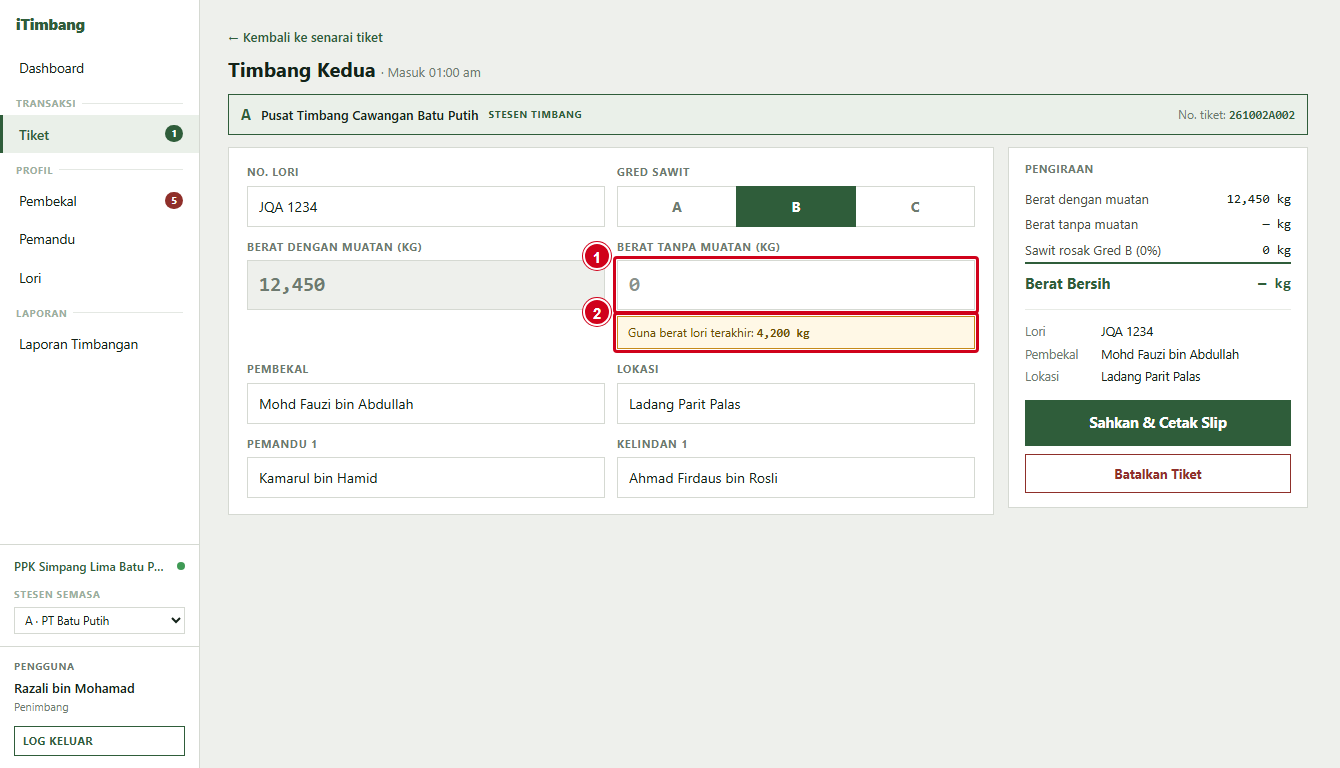
Task: Select sawit grade B
Action: pos(796,207)
